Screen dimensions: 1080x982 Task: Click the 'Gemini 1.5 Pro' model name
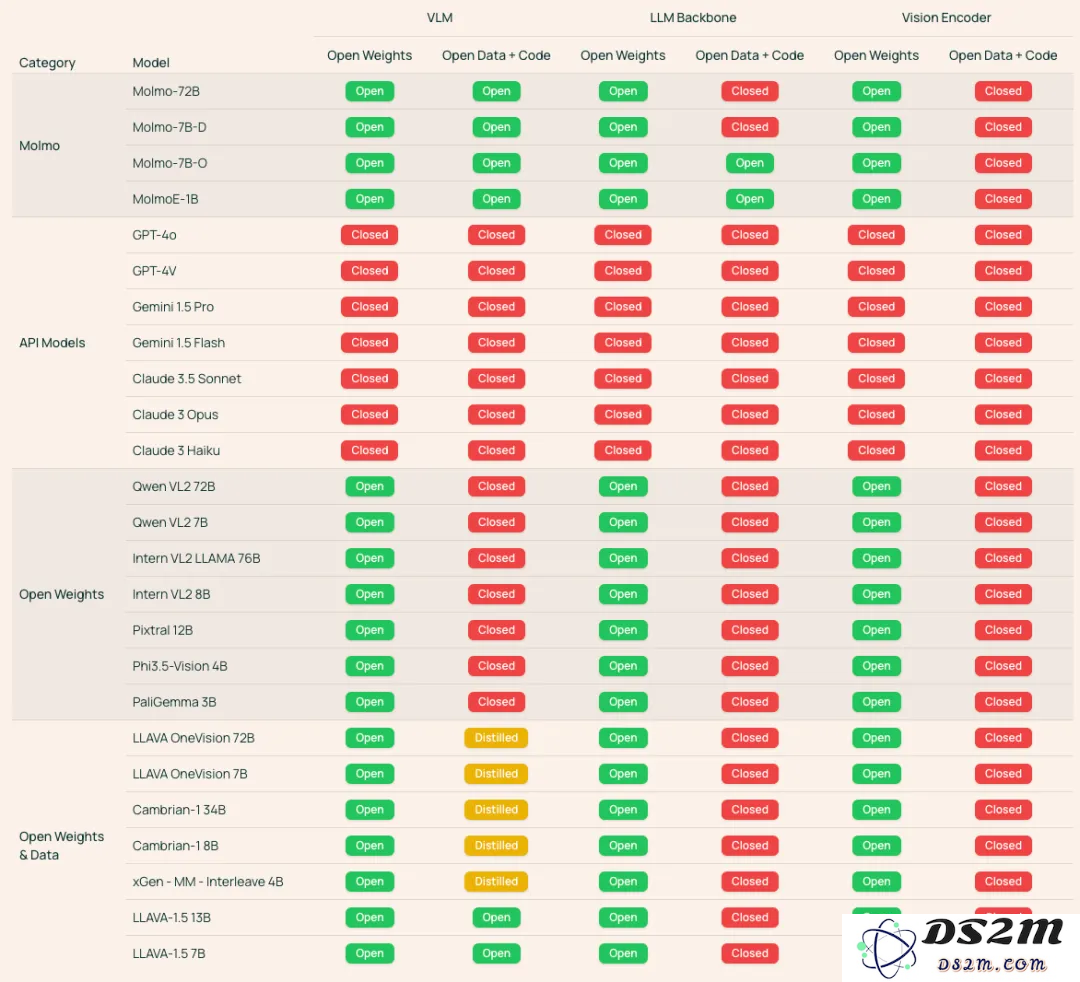pyautogui.click(x=173, y=306)
